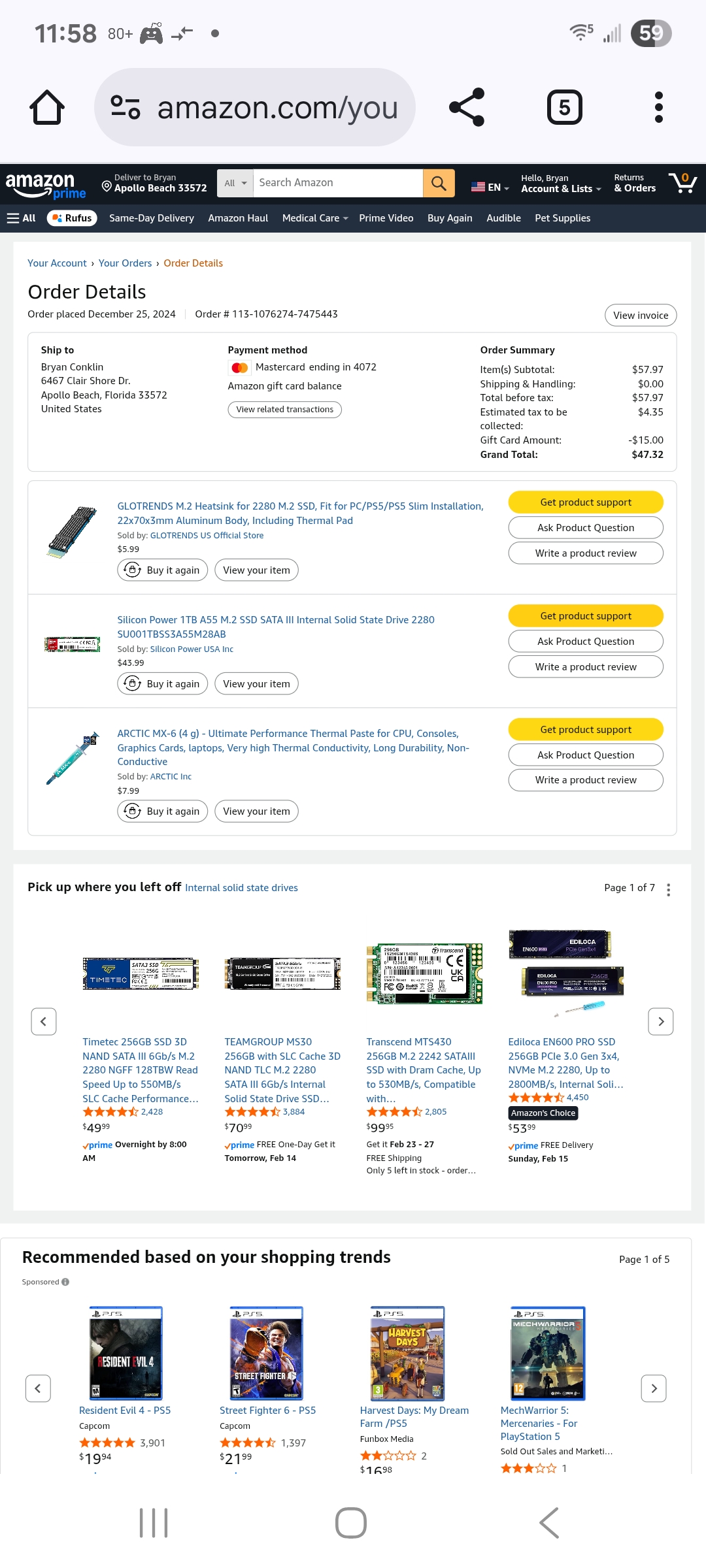Open the shopping cart icon
This screenshot has width=706, height=1568.
coord(682,183)
